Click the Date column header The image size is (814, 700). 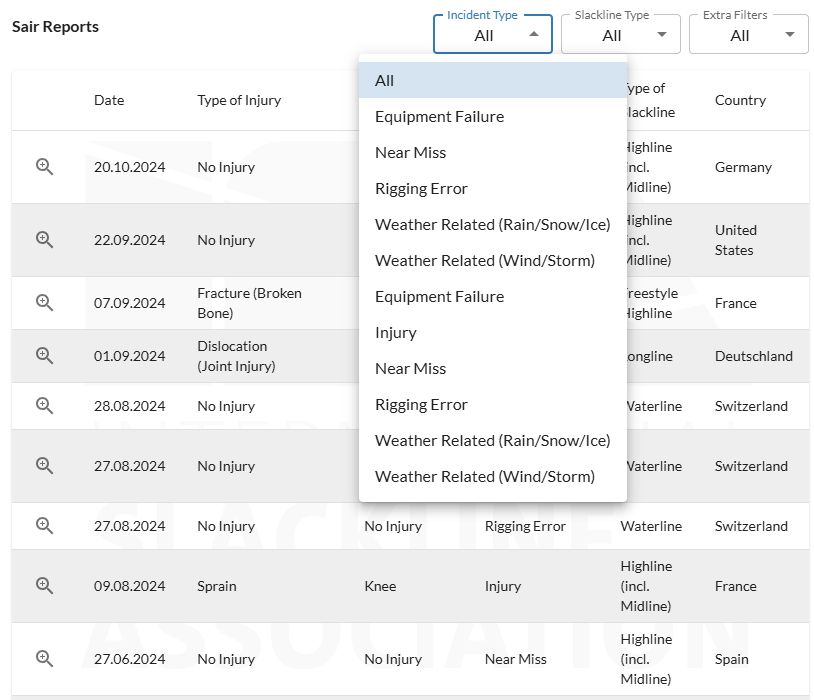(x=109, y=100)
